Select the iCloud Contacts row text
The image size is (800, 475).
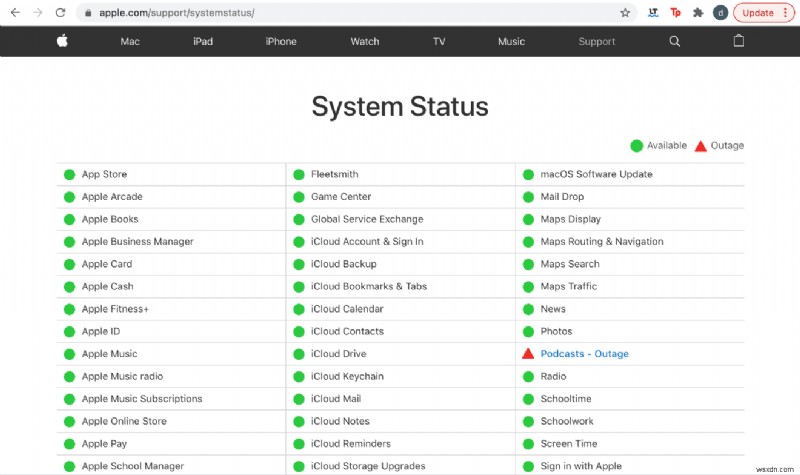[x=347, y=331]
